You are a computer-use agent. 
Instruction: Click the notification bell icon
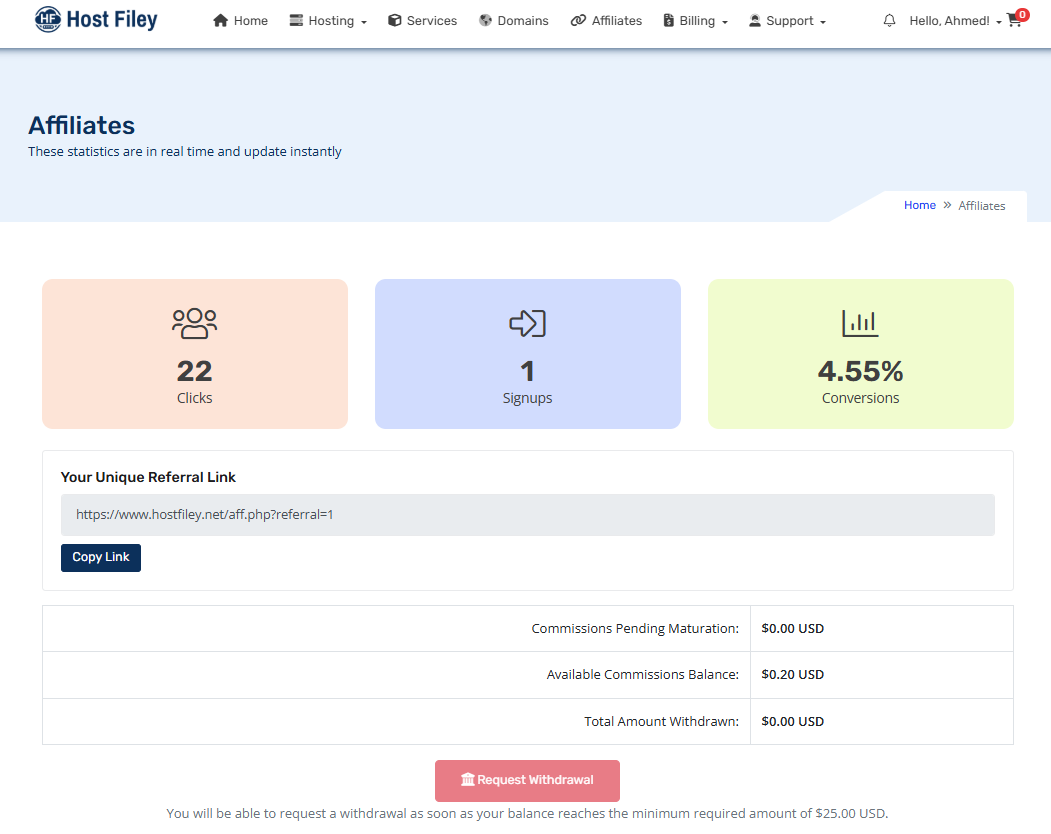(889, 21)
